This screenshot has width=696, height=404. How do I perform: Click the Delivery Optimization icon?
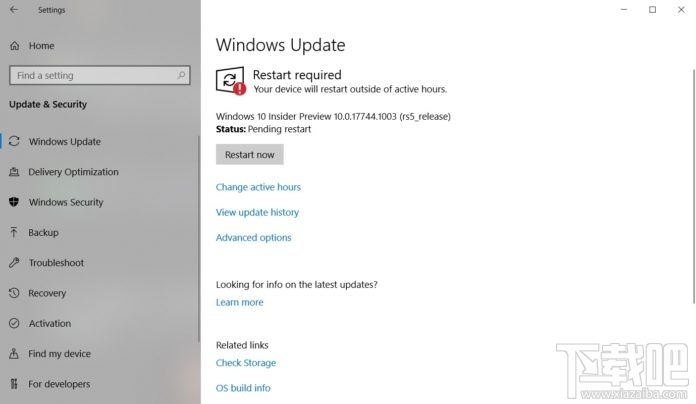(x=14, y=172)
